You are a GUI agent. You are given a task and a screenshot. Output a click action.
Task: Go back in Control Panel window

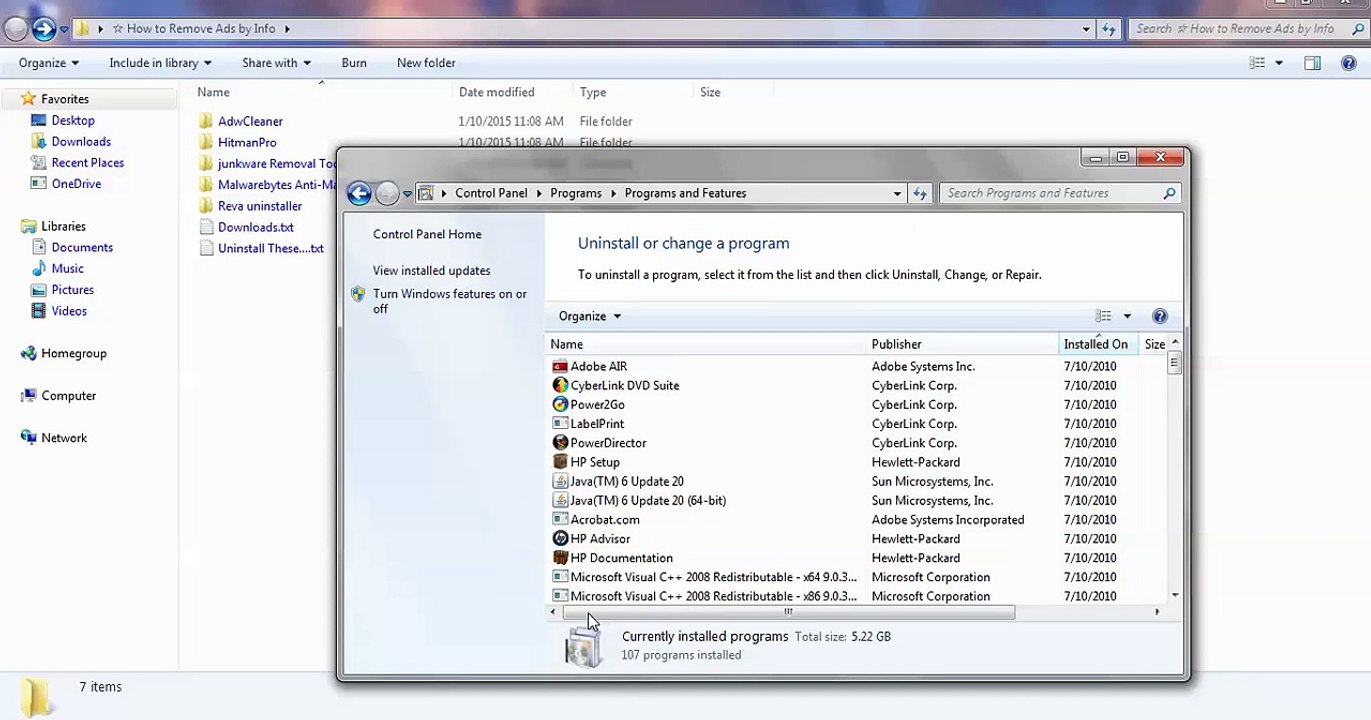coord(359,193)
